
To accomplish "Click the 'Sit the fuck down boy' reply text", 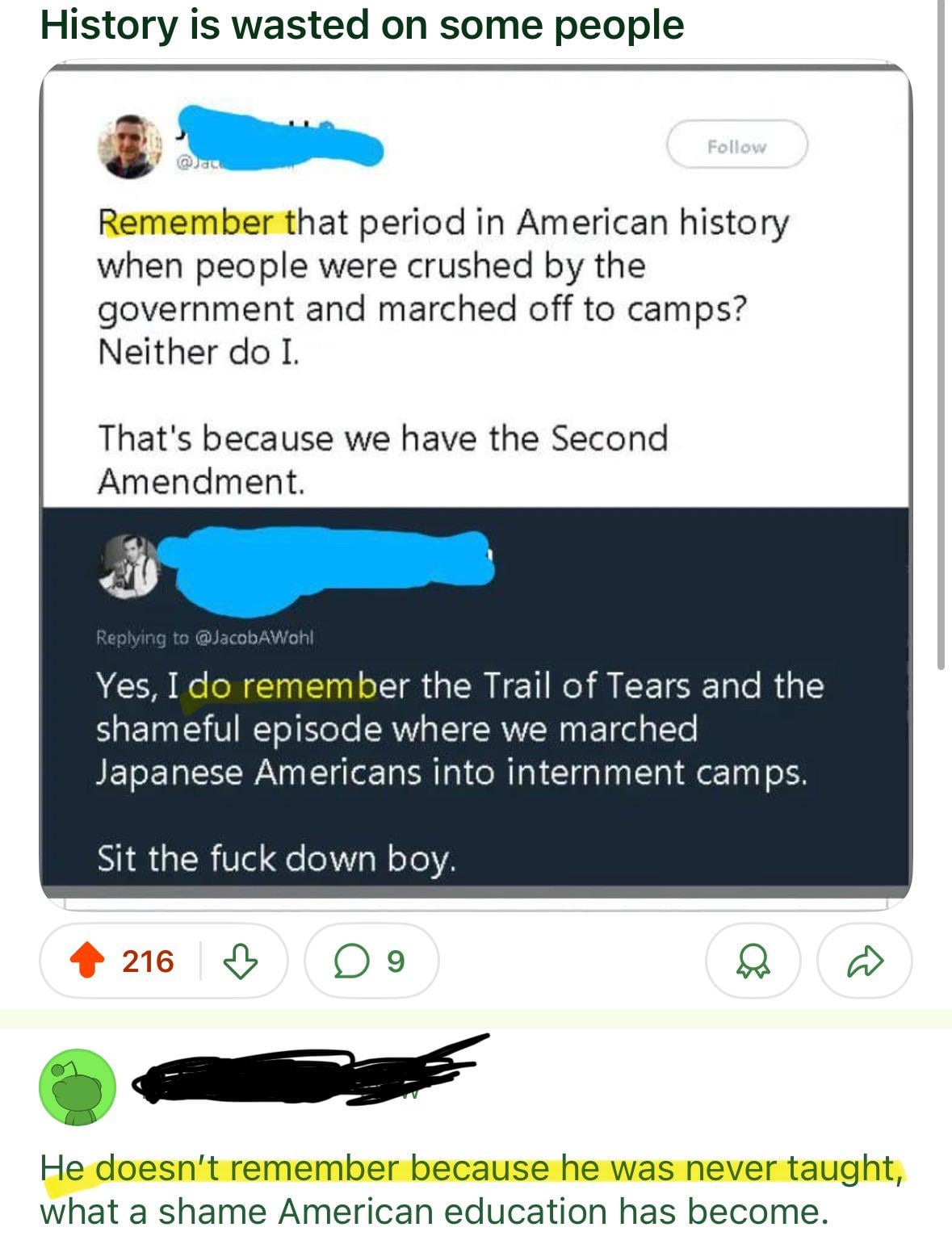I will point(277,858).
